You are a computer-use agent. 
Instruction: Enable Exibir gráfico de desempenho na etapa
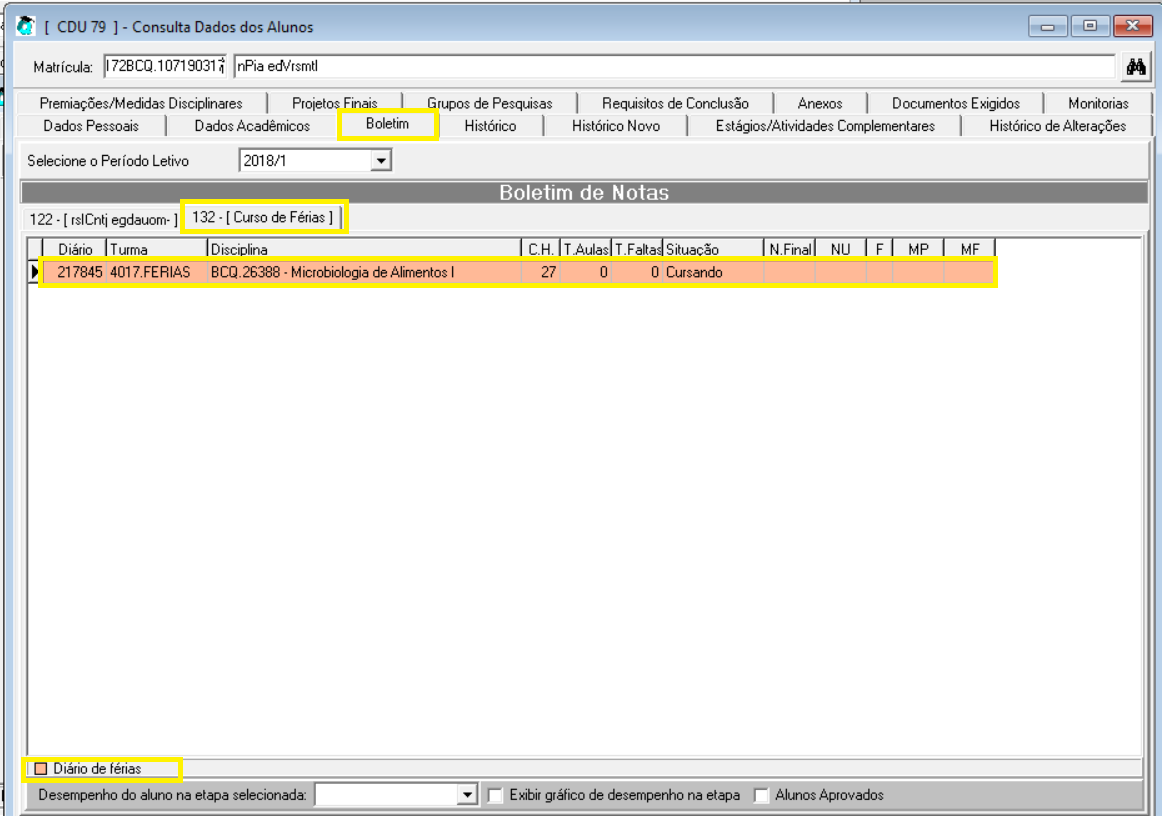coord(495,796)
